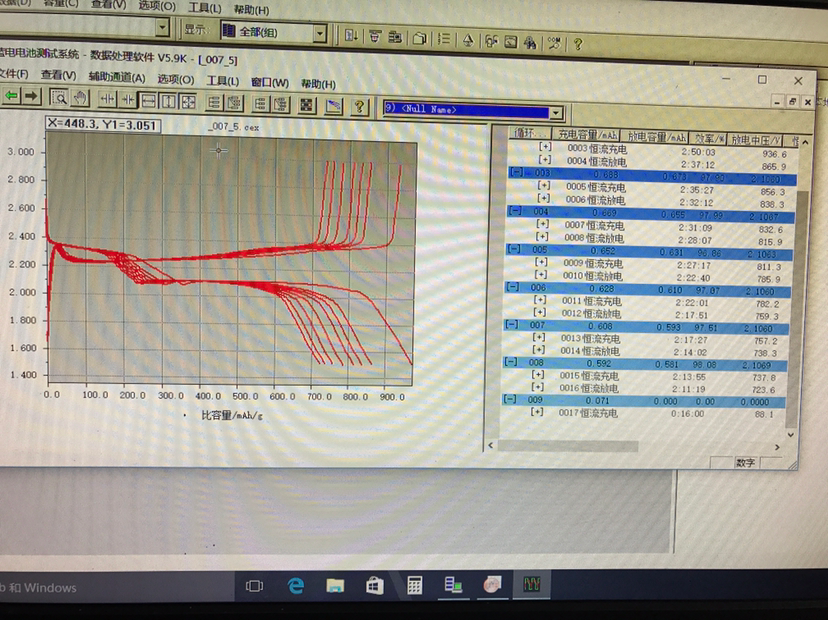Toggle the fit-width view icon
The width and height of the screenshot is (828, 620).
click(148, 100)
